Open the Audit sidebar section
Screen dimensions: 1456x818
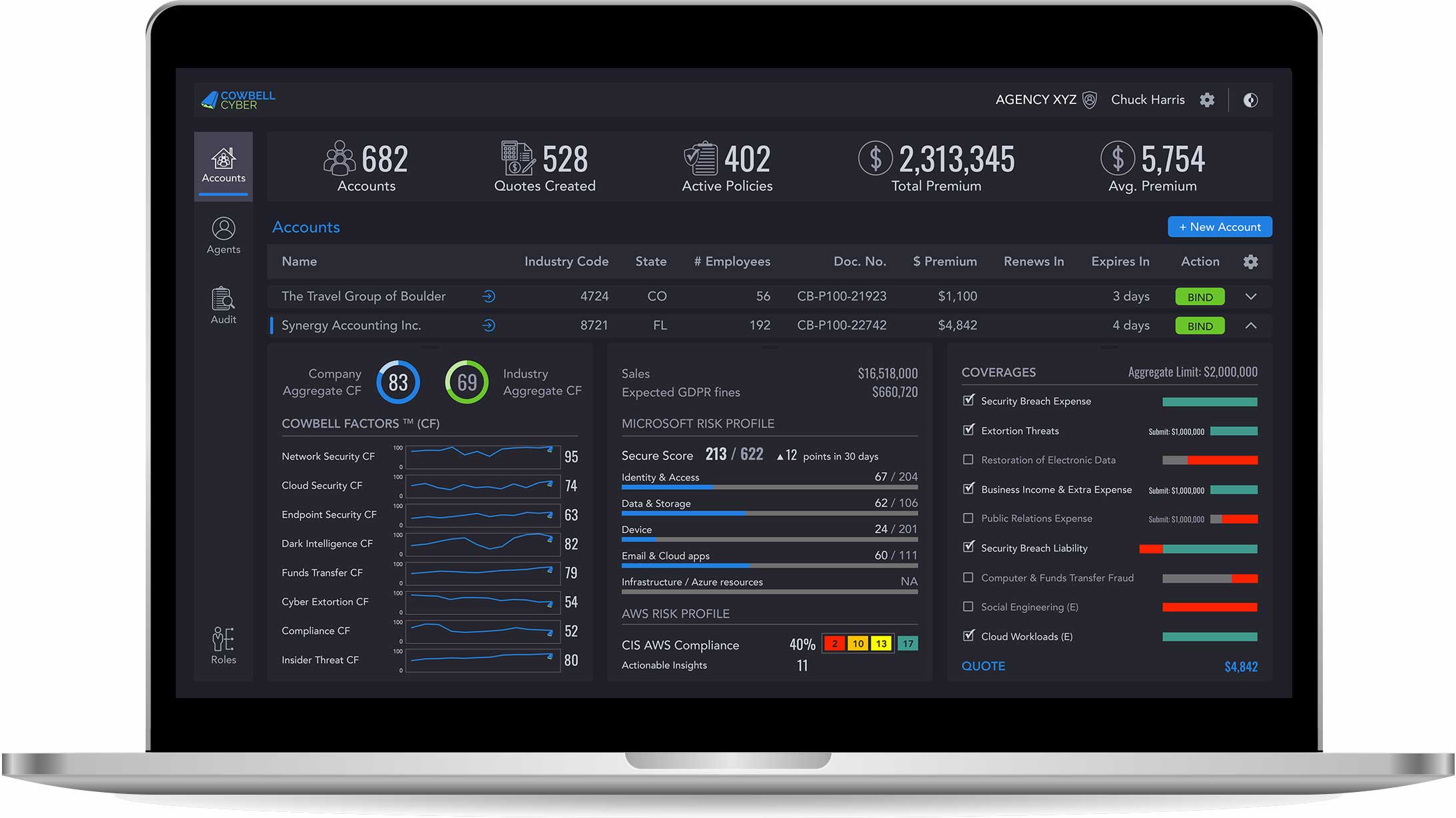[x=224, y=306]
